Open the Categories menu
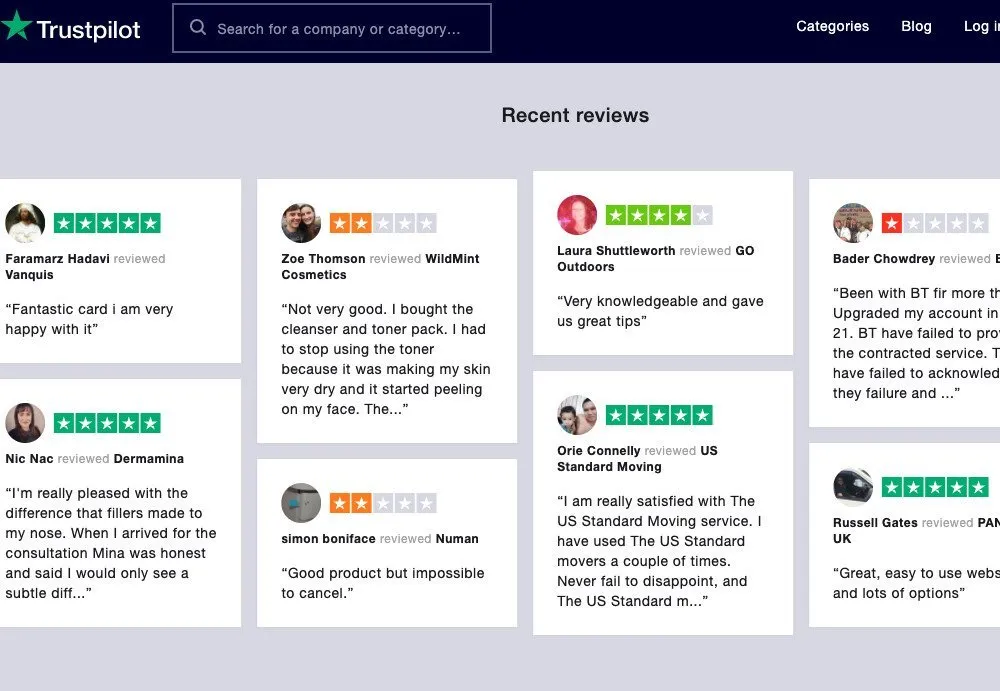 point(832,26)
